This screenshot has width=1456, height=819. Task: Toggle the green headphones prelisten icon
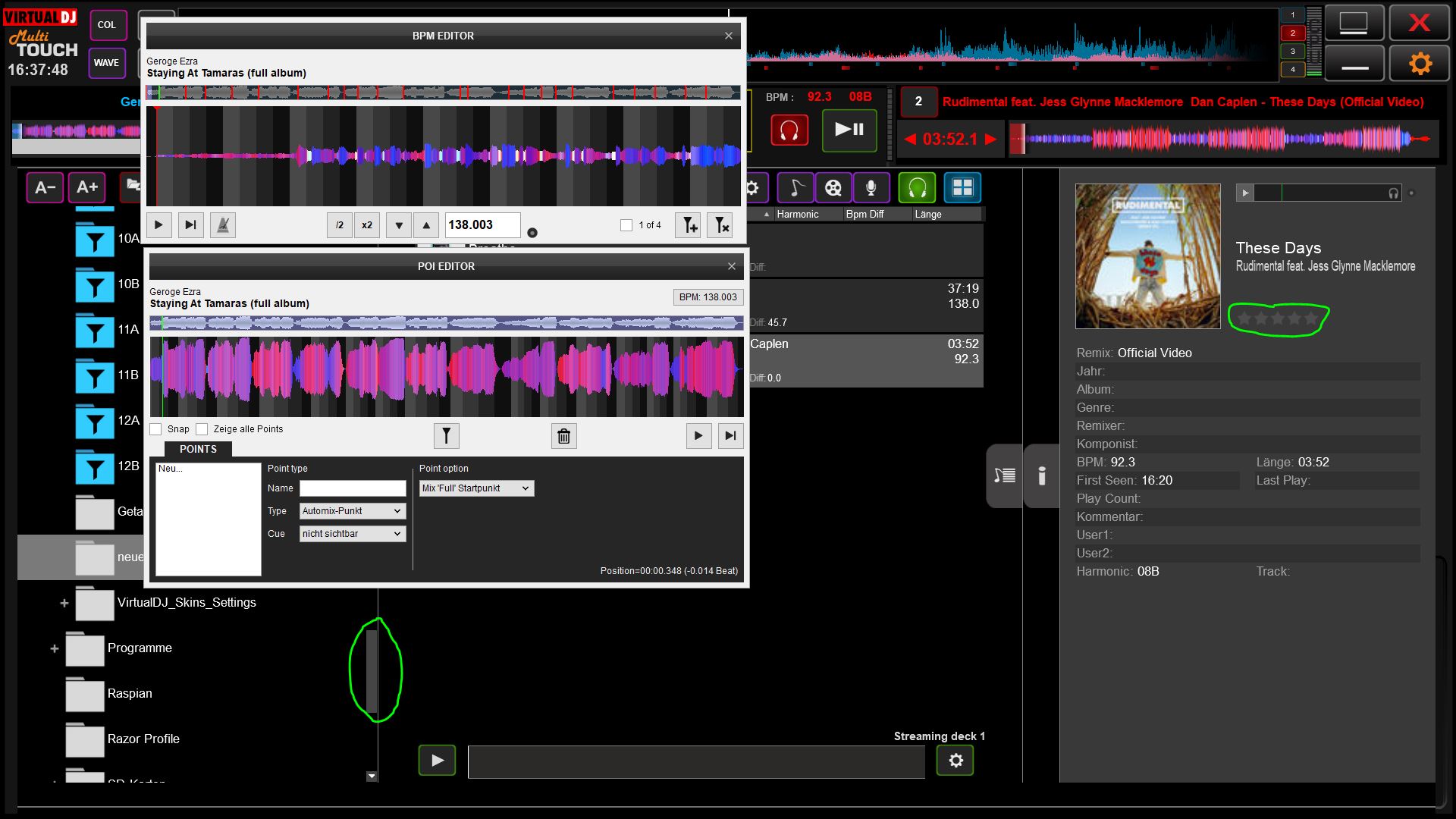(918, 187)
